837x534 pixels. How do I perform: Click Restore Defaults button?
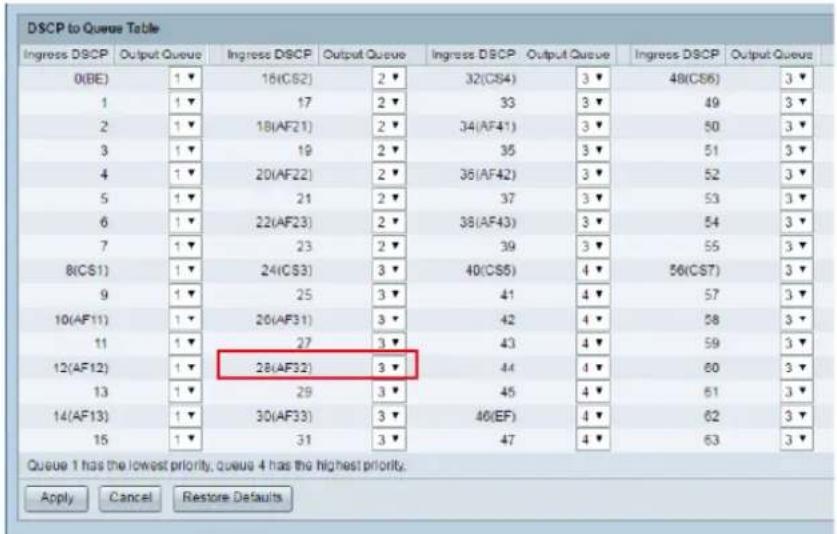[232, 498]
